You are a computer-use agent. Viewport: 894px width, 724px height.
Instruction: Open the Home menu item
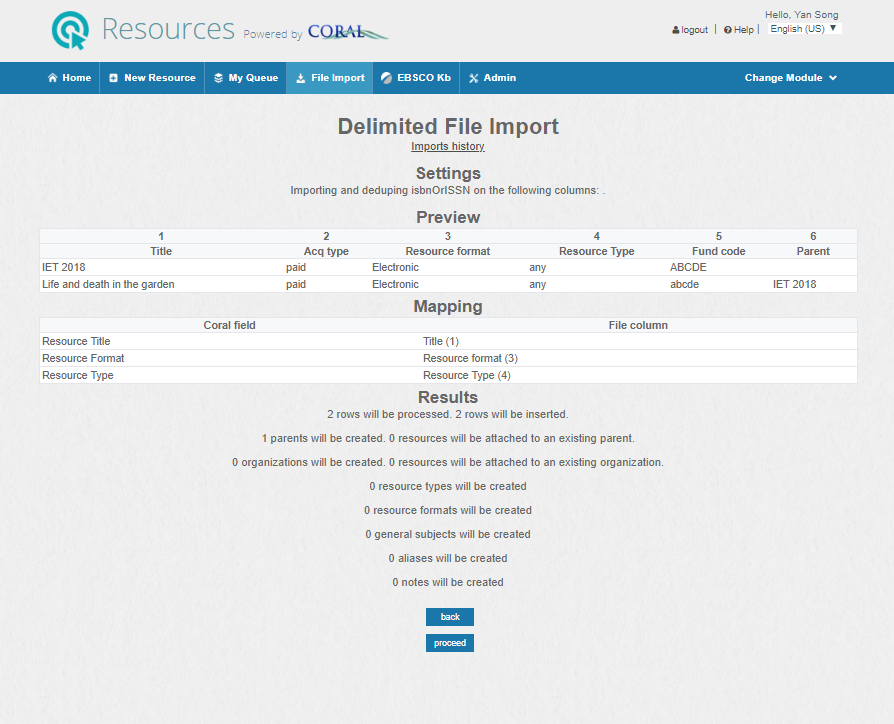(69, 78)
